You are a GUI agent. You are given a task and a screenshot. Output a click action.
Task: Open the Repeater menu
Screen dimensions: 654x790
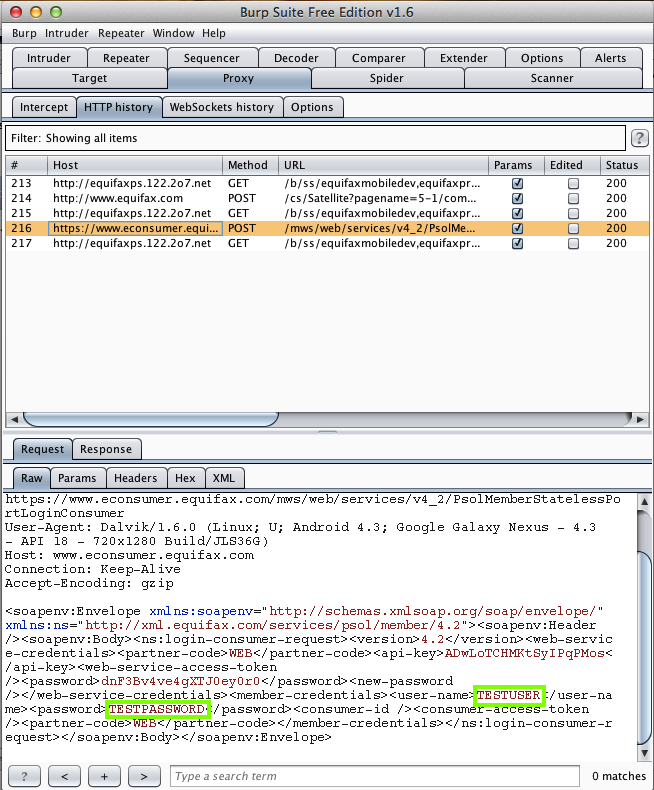[121, 33]
